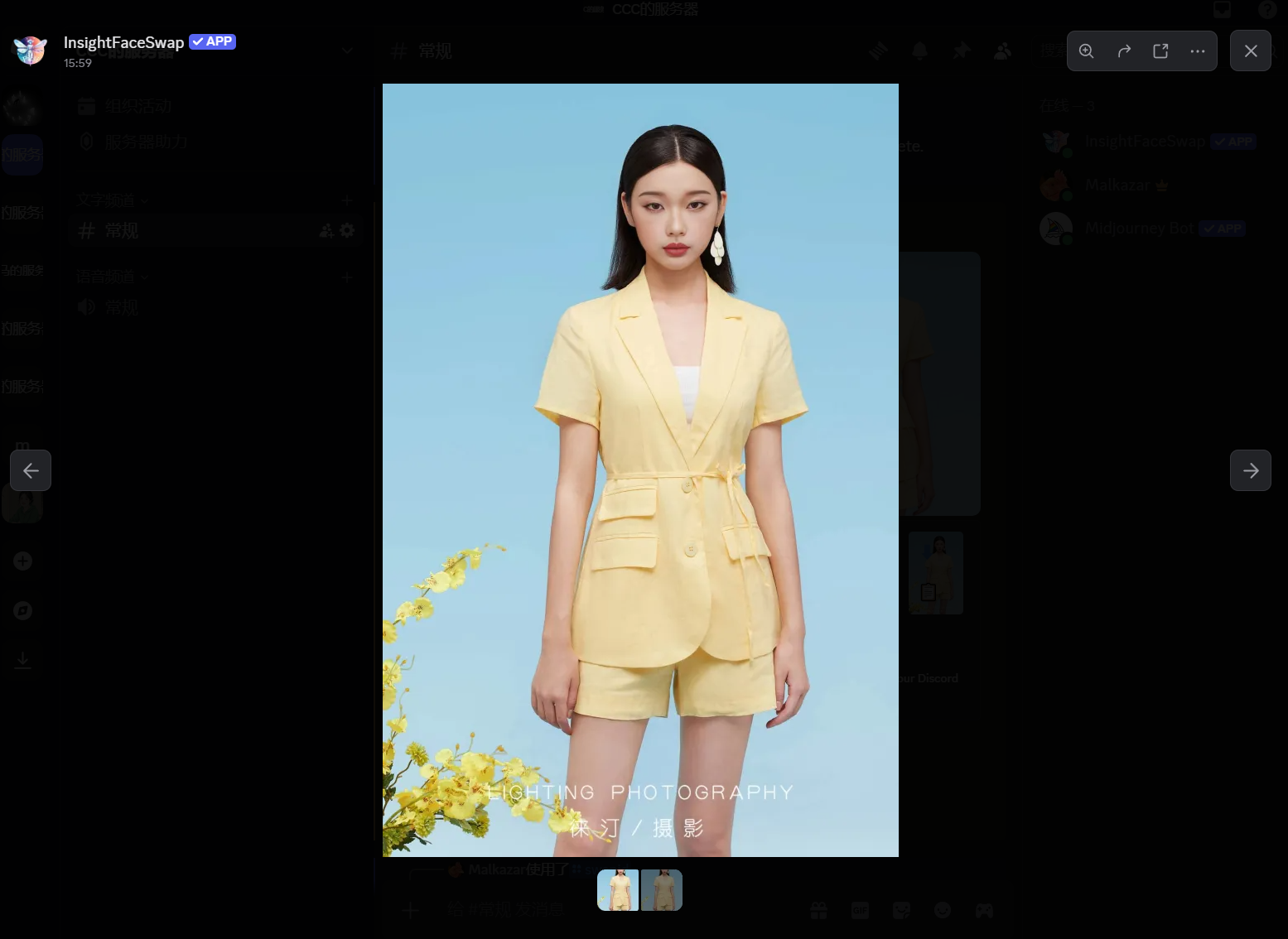Click the InsightFaceSwap avatar
Screen dimensions: 1288x939
pyautogui.click(x=31, y=51)
